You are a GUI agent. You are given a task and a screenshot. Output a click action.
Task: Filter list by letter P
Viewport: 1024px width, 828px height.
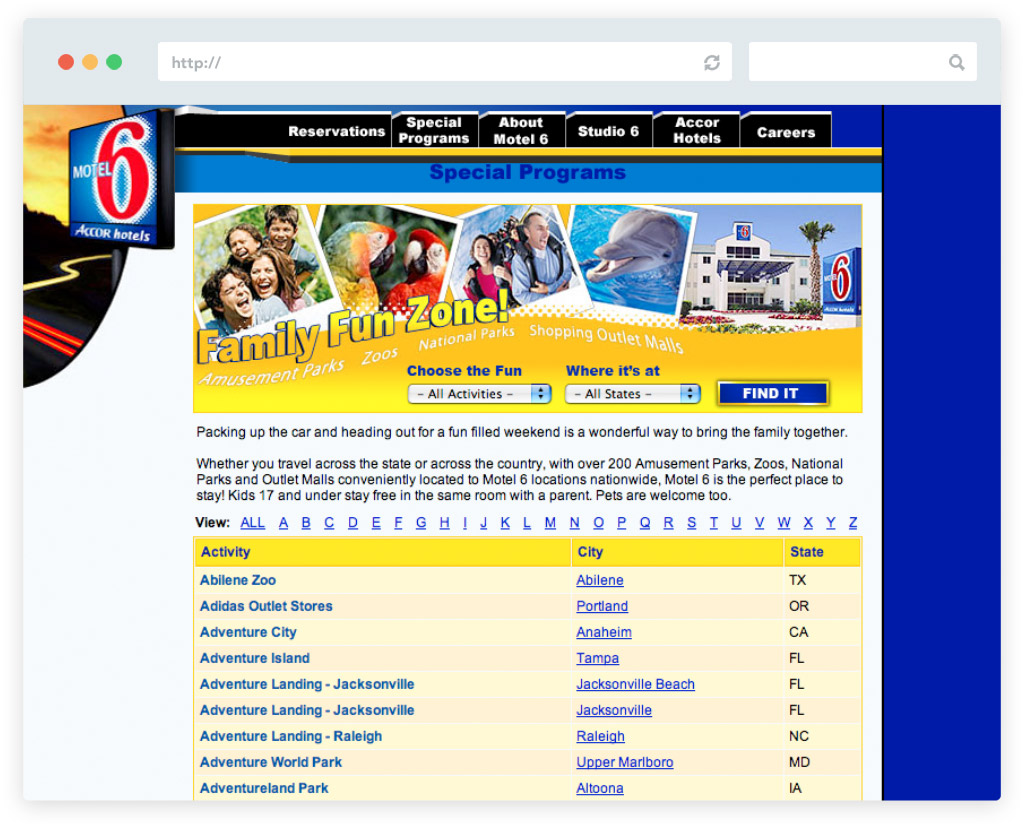[x=621, y=522]
